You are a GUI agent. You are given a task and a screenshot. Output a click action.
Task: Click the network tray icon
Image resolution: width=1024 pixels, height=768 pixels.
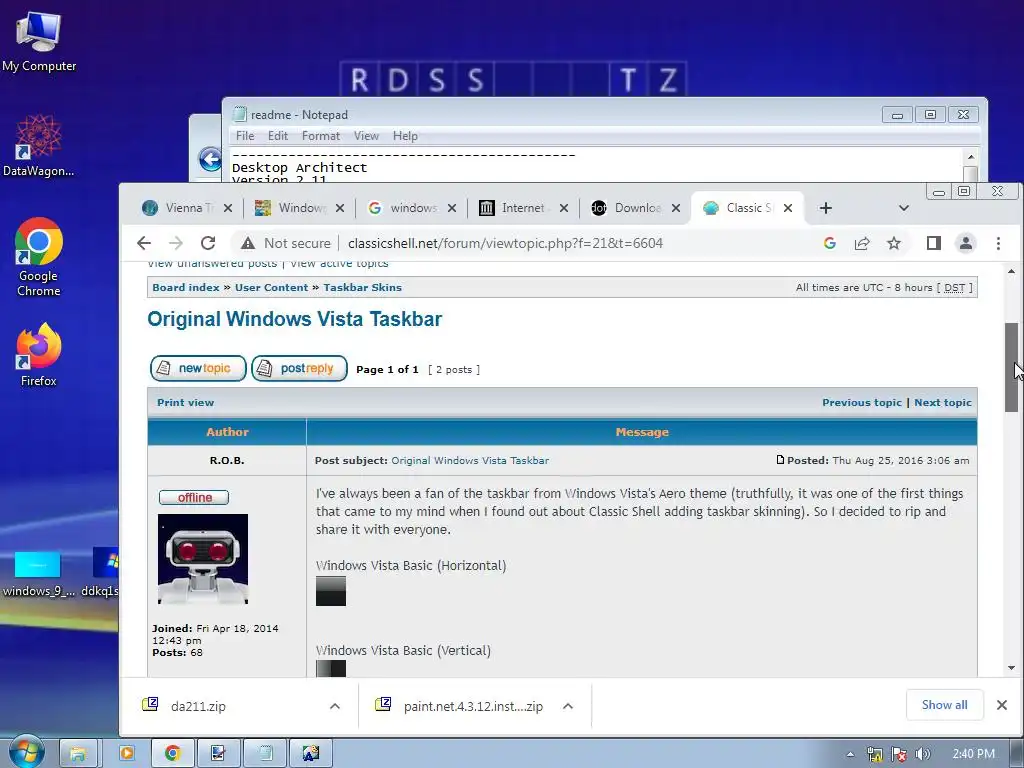coord(874,754)
